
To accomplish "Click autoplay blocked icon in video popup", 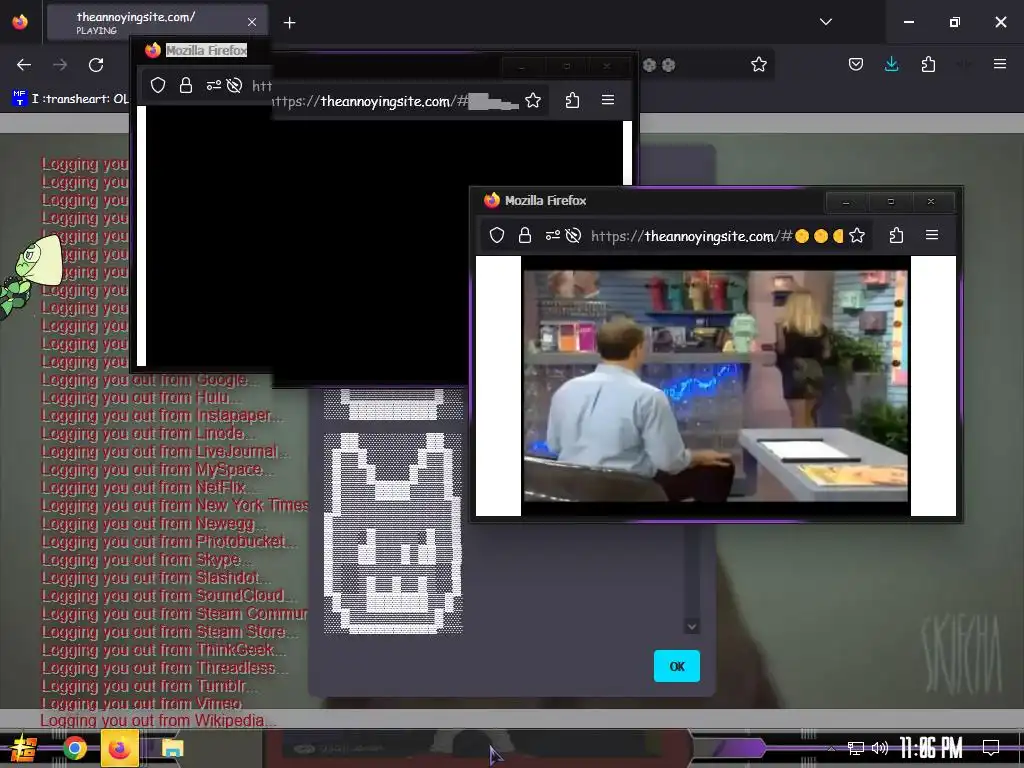I will click(x=573, y=235).
